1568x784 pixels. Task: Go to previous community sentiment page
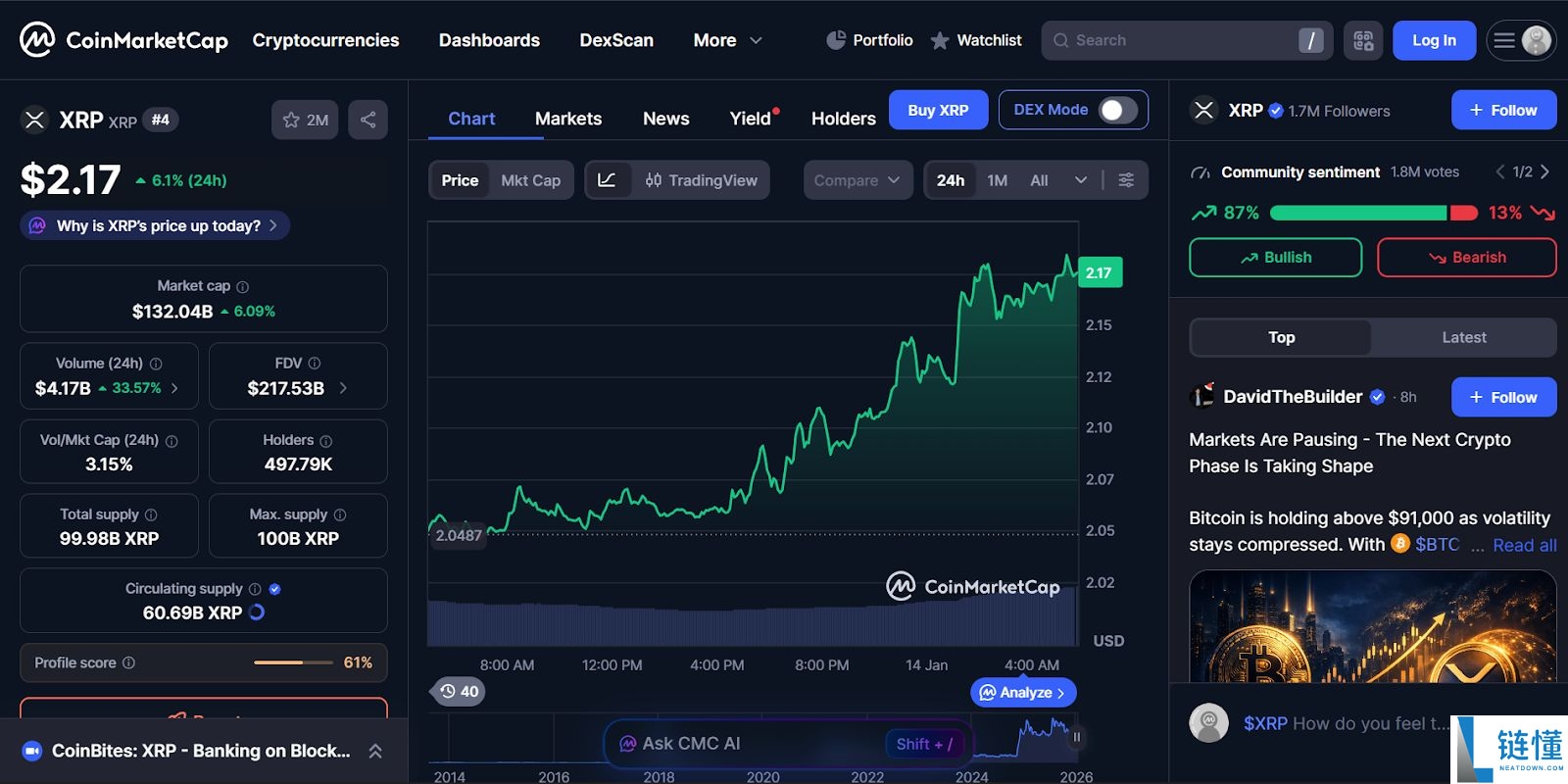click(1500, 171)
